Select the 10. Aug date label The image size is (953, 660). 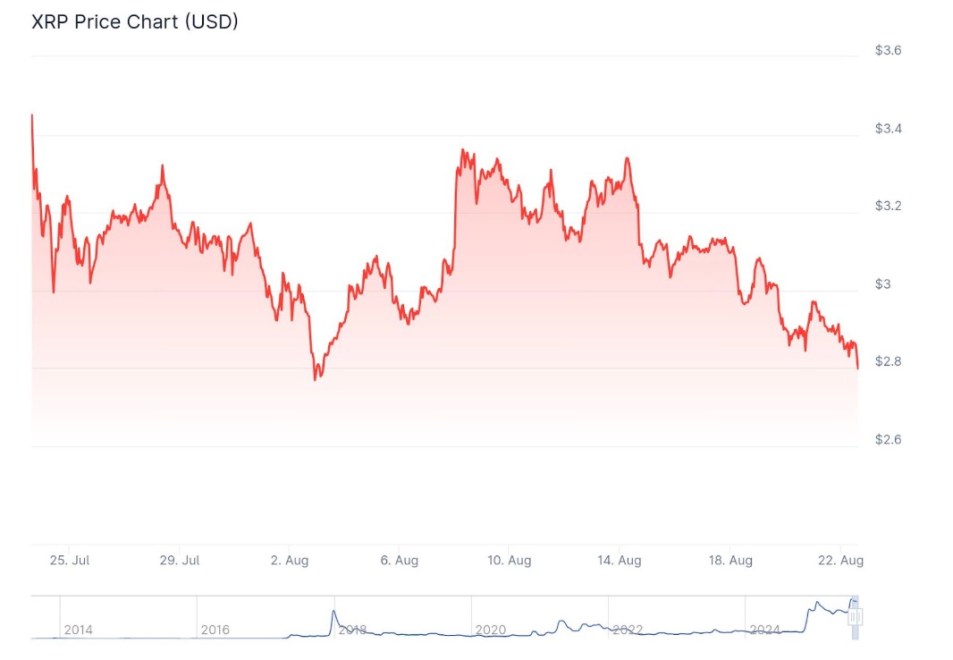[509, 560]
